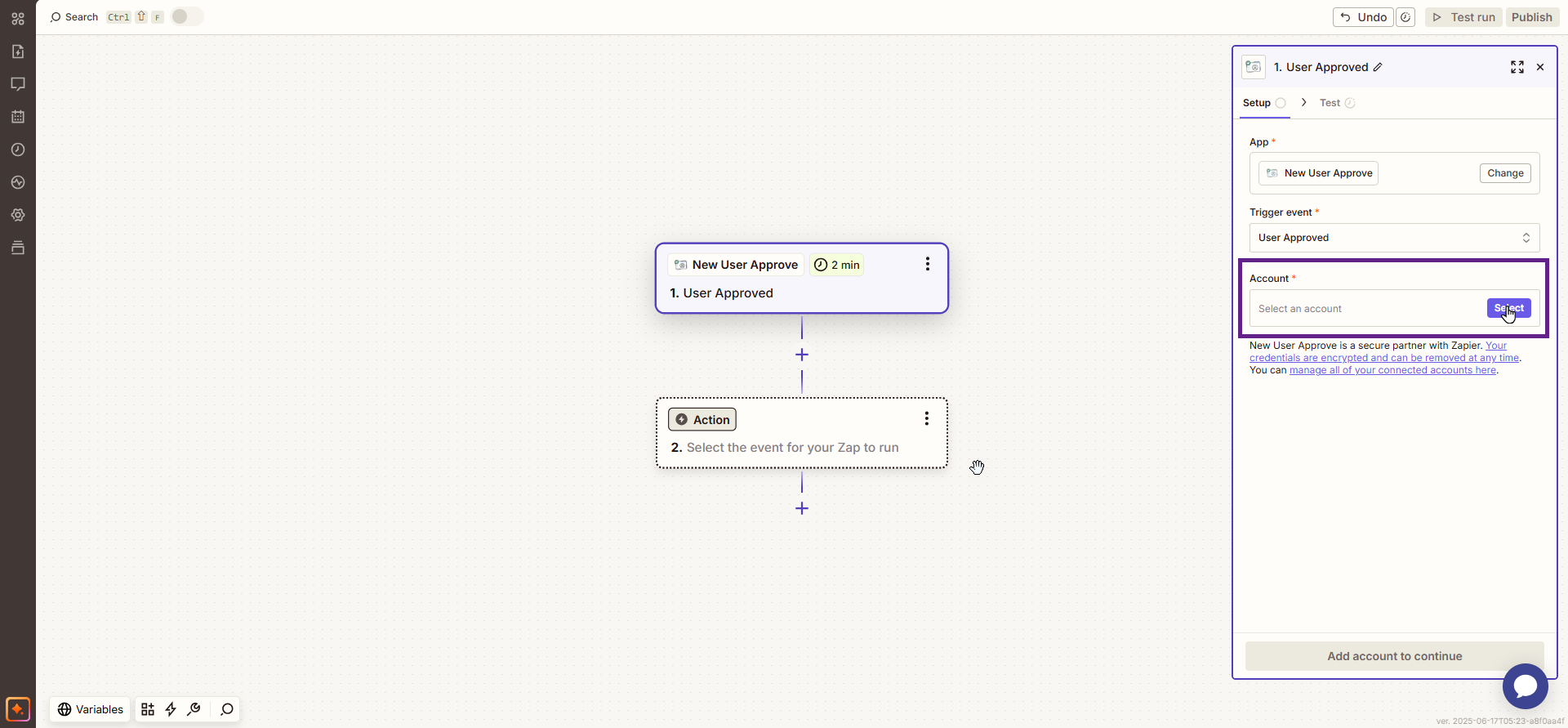Open the activity pulse icon in sidebar

[x=18, y=182]
